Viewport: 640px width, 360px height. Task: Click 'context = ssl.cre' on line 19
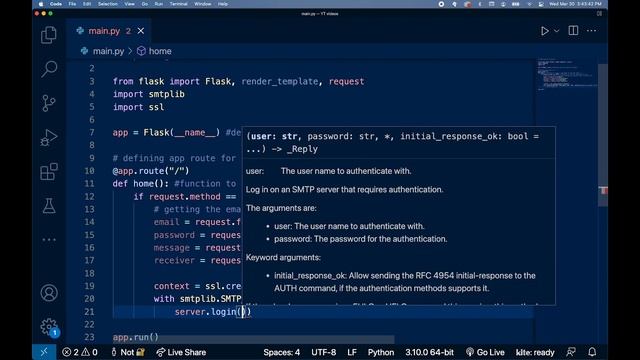198,286
